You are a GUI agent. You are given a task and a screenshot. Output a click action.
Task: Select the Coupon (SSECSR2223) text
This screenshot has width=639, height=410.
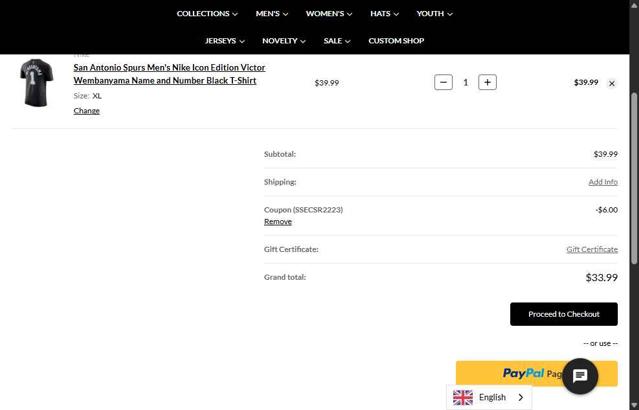point(303,210)
